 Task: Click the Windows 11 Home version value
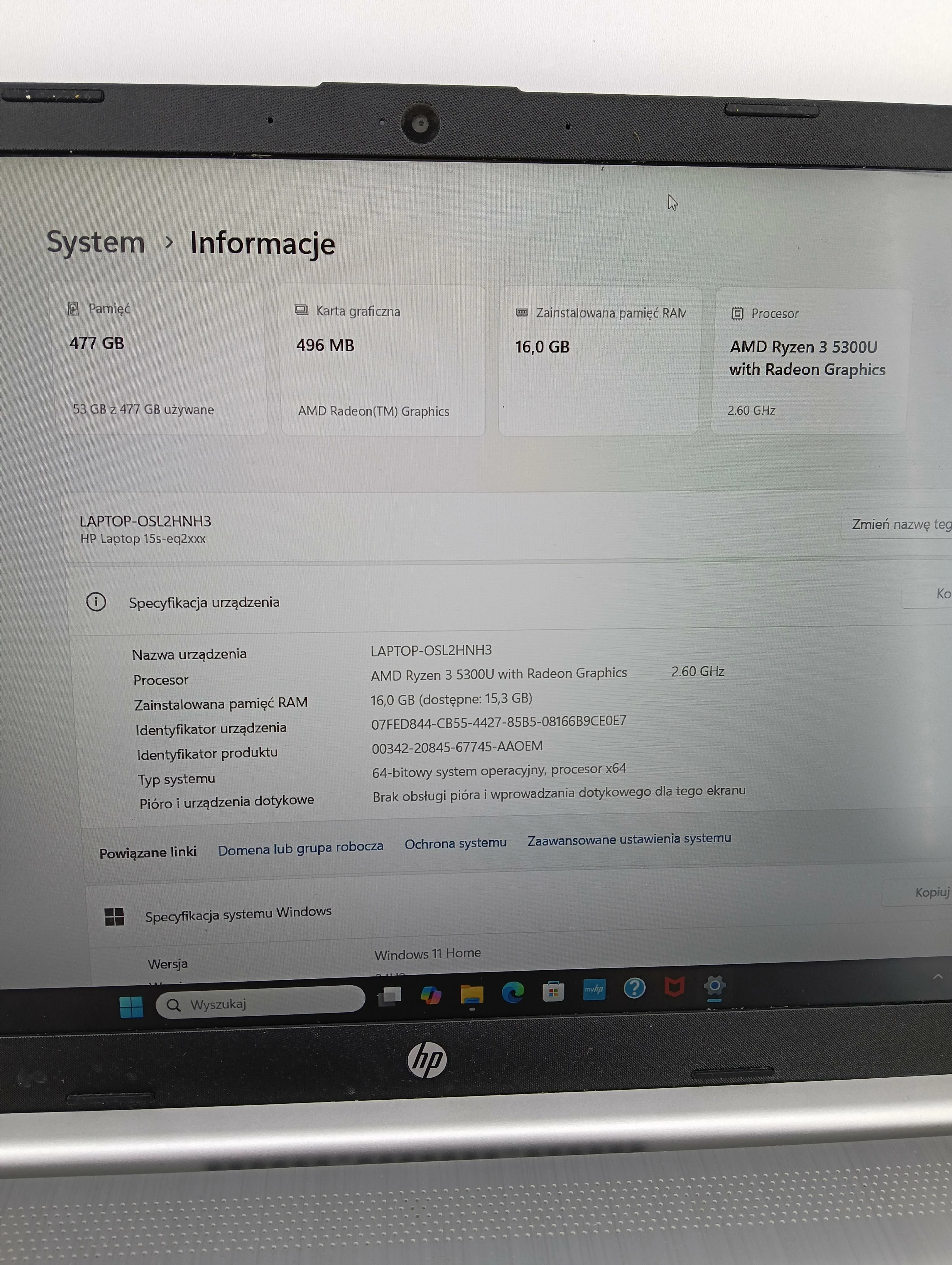click(428, 954)
